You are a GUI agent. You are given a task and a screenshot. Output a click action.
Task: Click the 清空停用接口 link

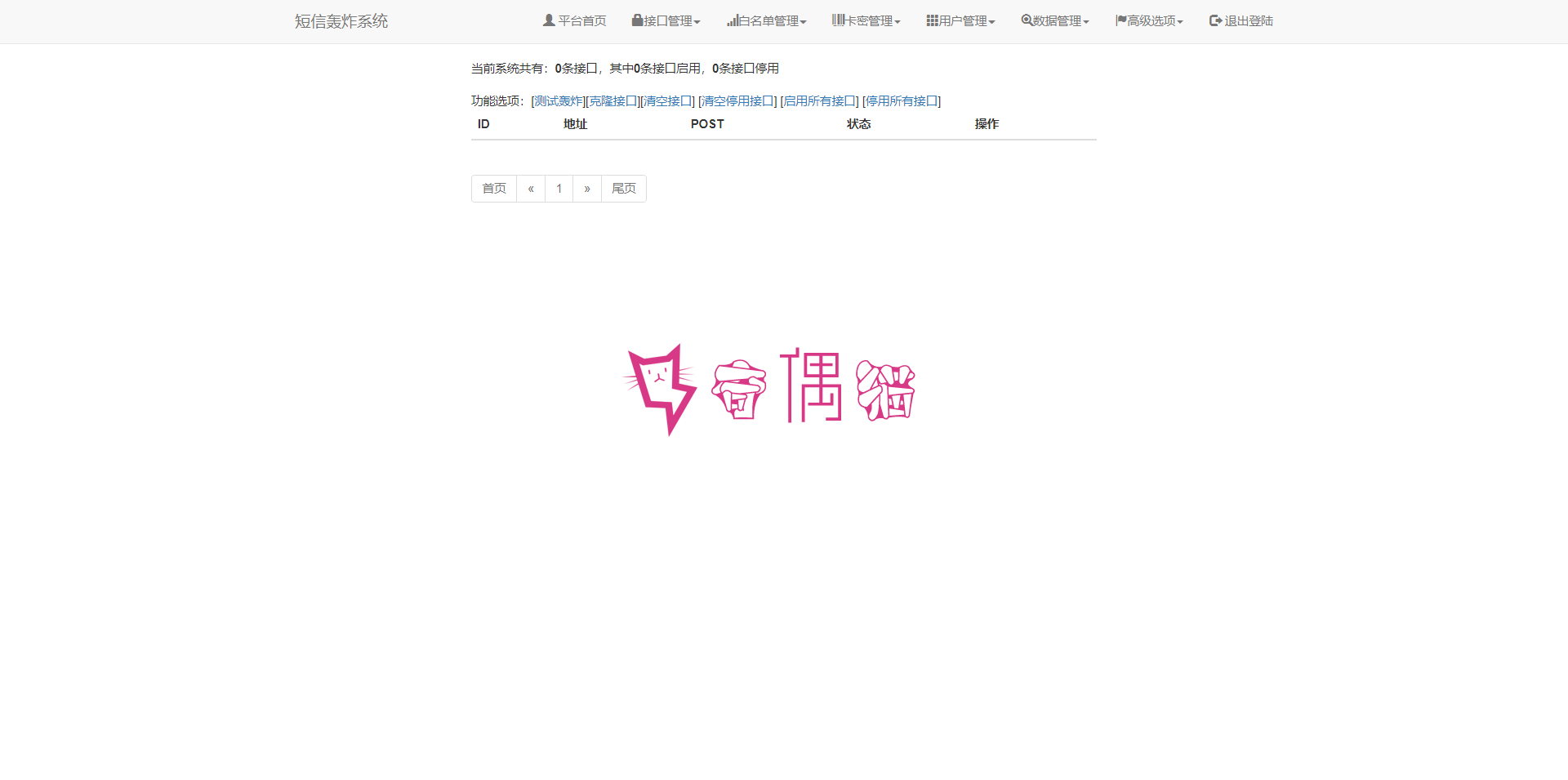tap(737, 101)
